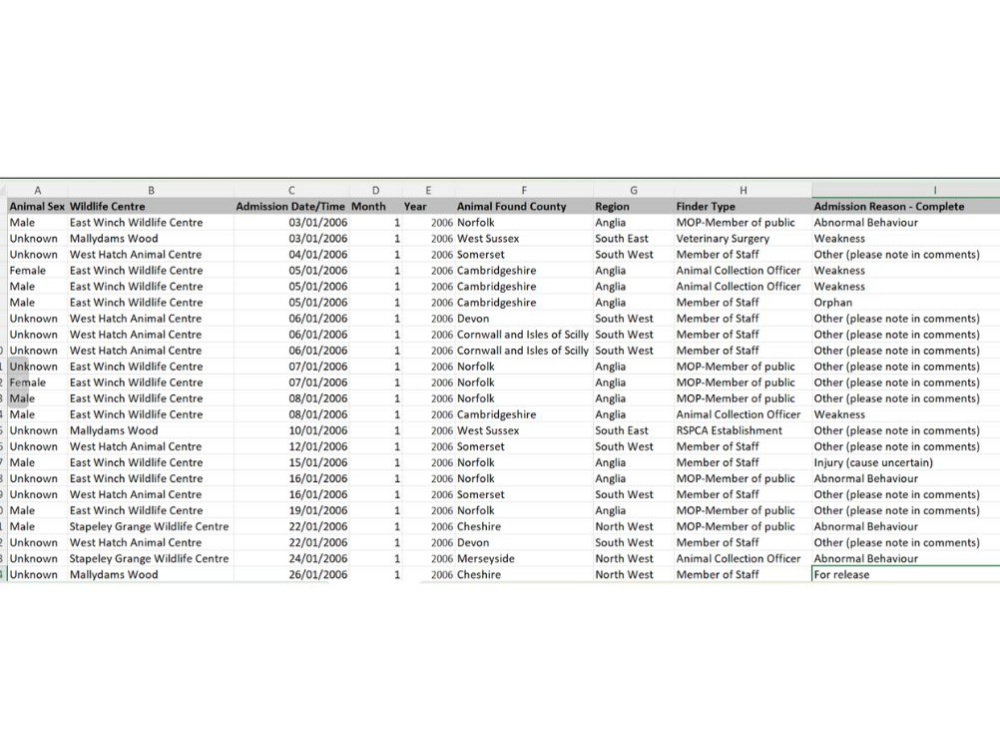Screen dimensions: 1000x750
Task: Select column I header letter
Action: pos(935,190)
